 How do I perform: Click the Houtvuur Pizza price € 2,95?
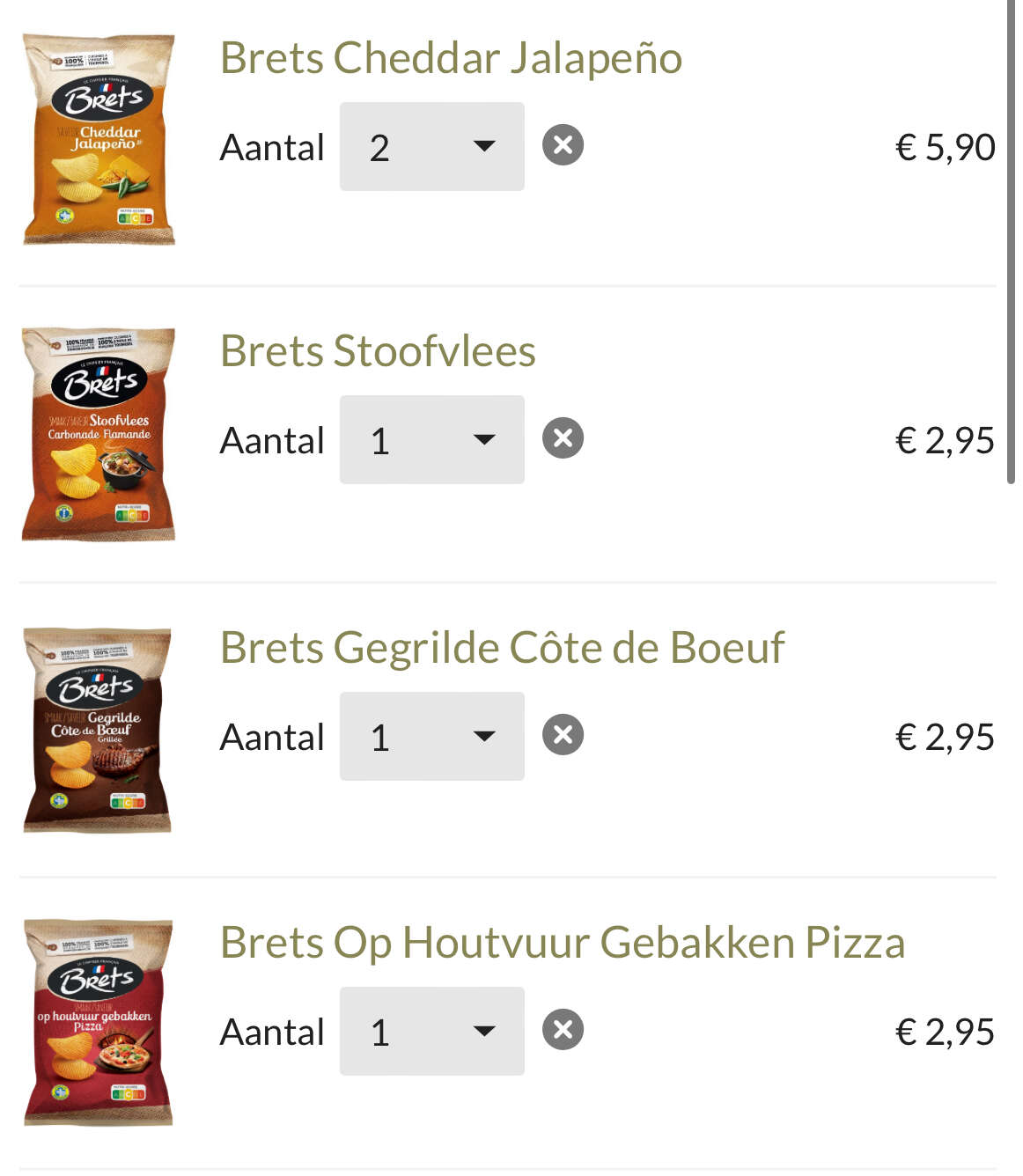tap(945, 1032)
